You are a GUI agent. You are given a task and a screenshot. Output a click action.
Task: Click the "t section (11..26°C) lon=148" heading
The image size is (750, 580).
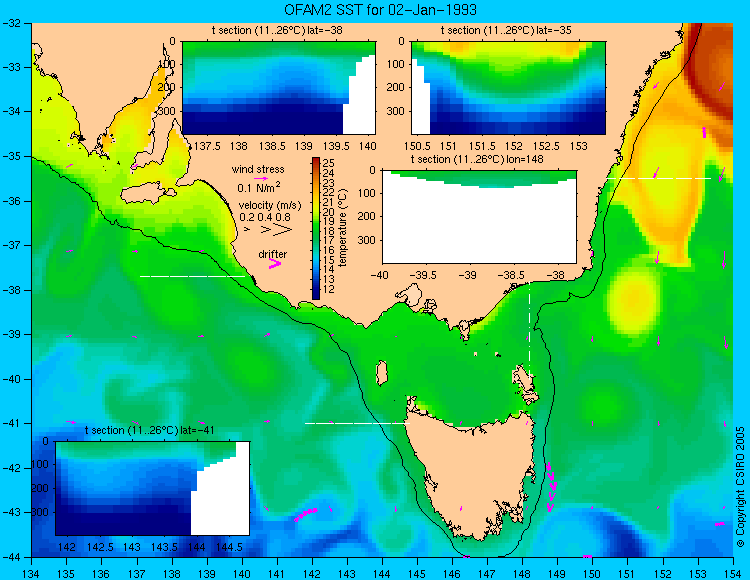(477, 159)
